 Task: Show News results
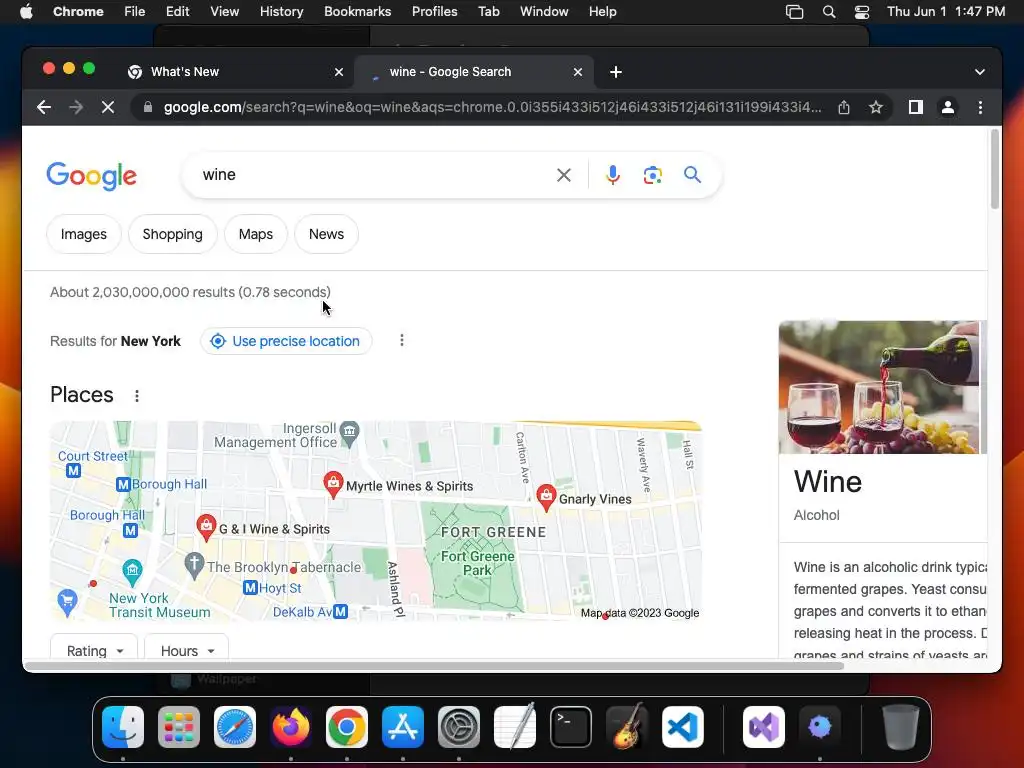point(326,234)
